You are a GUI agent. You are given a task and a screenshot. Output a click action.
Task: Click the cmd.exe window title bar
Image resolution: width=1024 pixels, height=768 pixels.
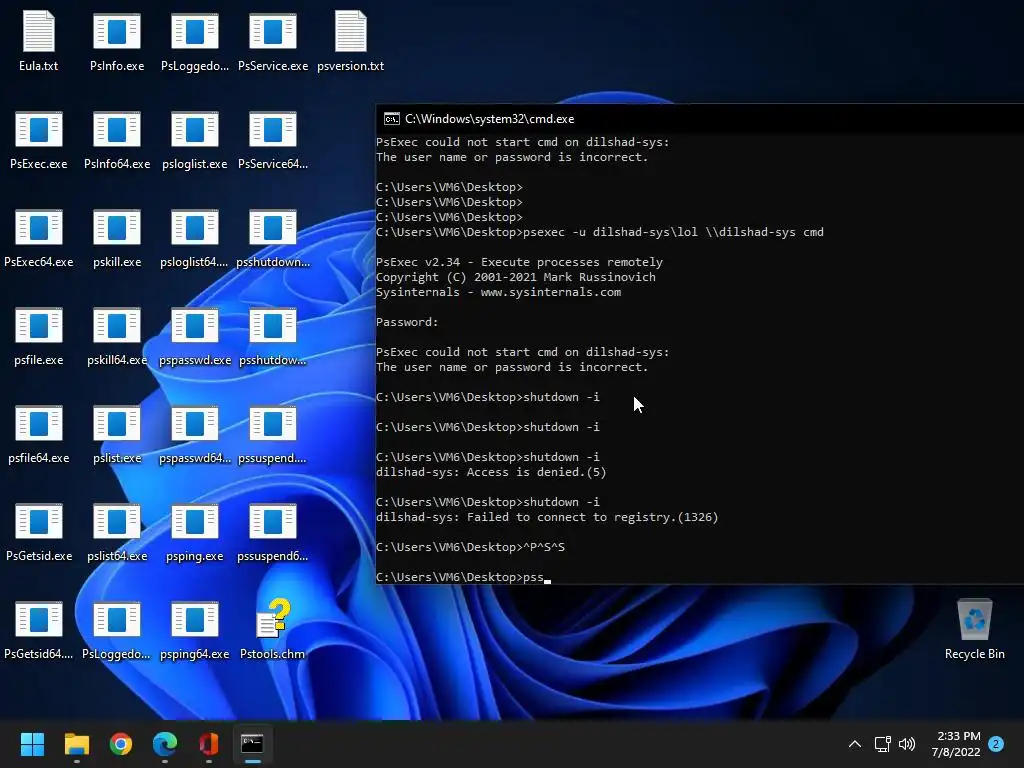700,119
